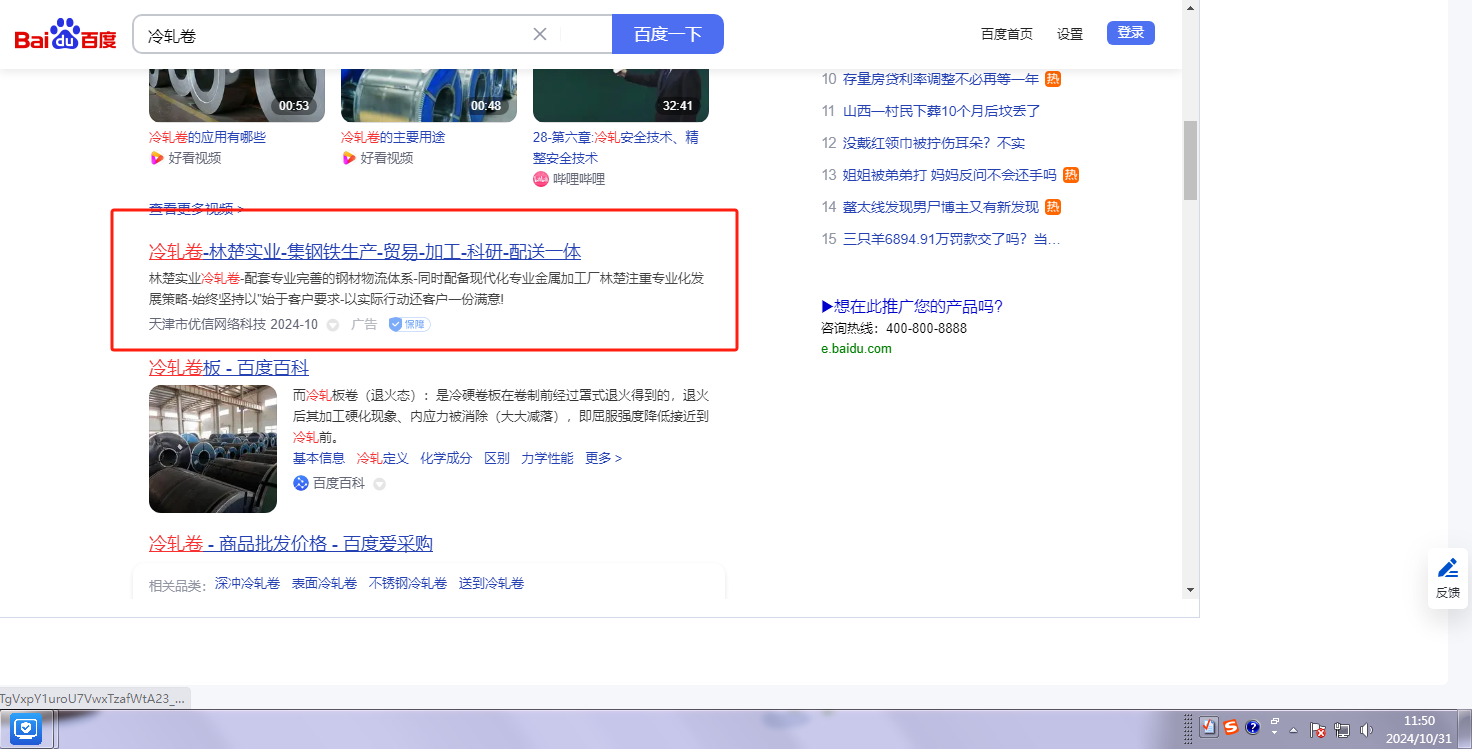Click the 热 badge after 存量房贷利率调整不必再等一年

tap(1053, 79)
